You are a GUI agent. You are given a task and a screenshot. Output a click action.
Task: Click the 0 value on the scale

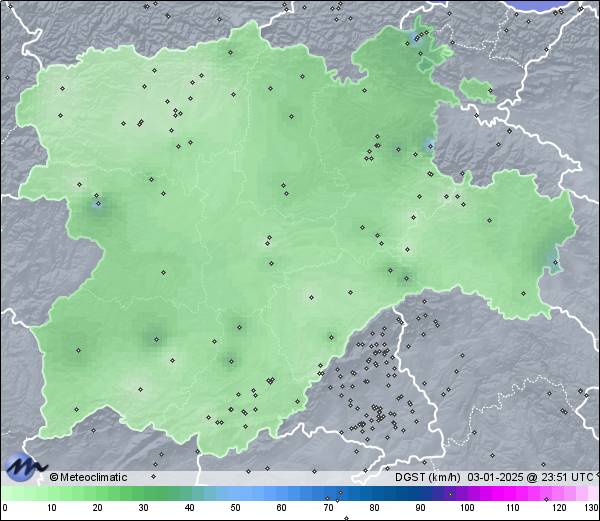point(5,508)
